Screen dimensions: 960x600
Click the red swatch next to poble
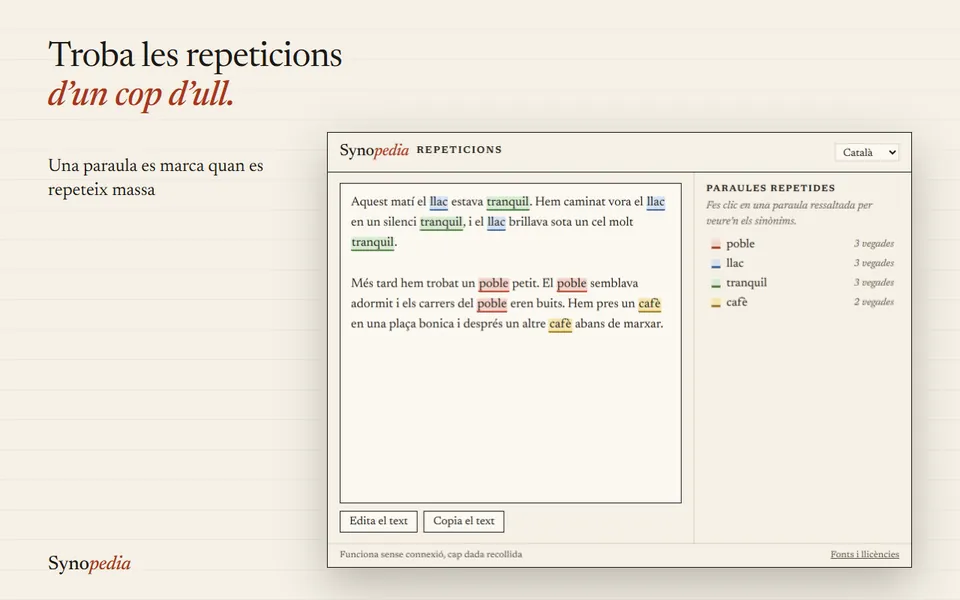click(x=716, y=244)
